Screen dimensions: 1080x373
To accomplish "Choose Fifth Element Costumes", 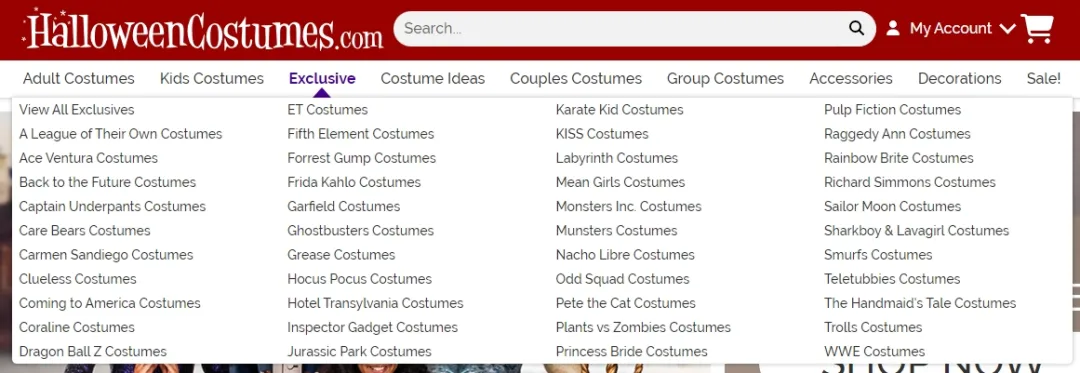I will click(x=360, y=134).
